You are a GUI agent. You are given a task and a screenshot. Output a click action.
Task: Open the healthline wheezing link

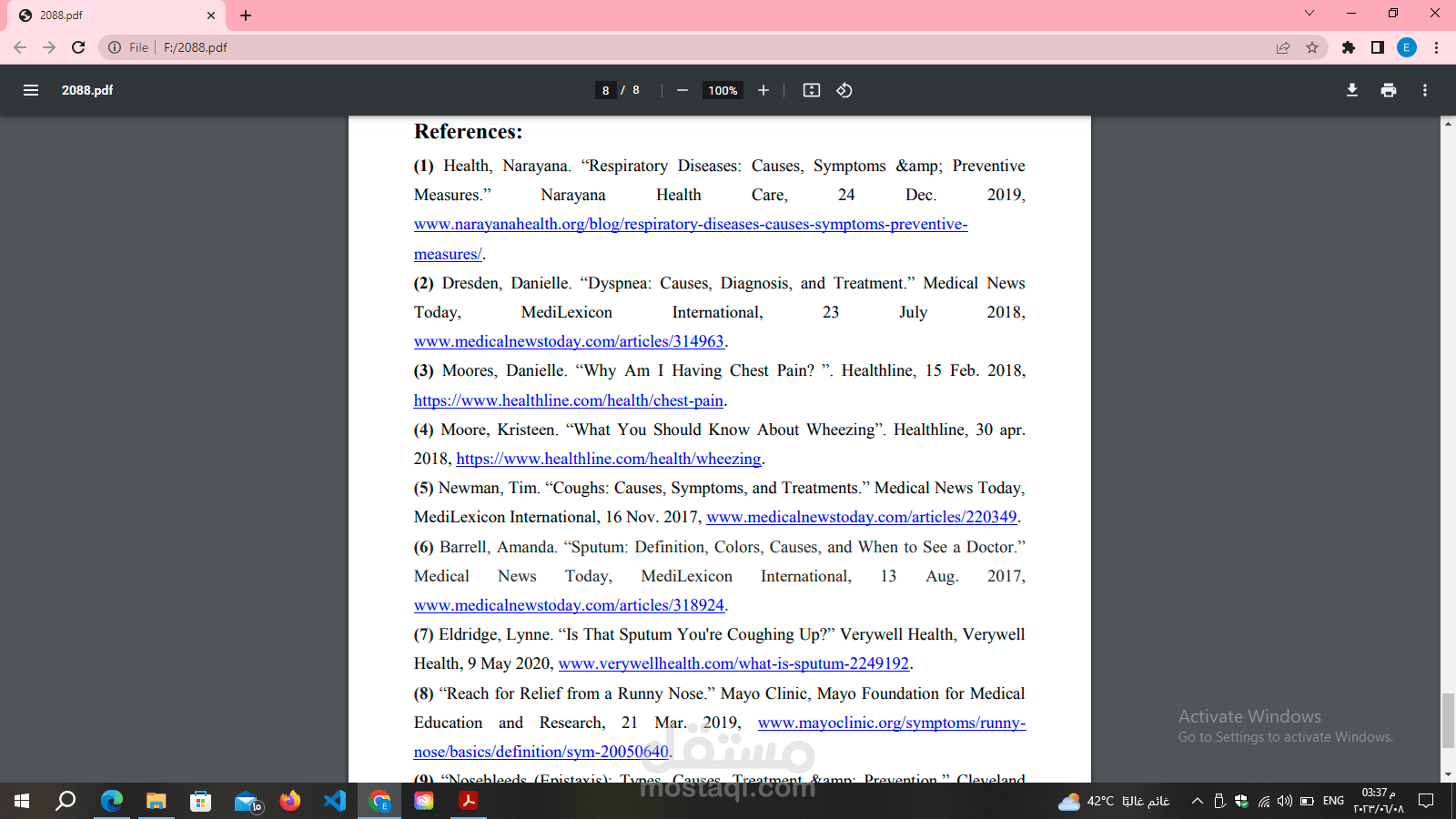pos(608,459)
